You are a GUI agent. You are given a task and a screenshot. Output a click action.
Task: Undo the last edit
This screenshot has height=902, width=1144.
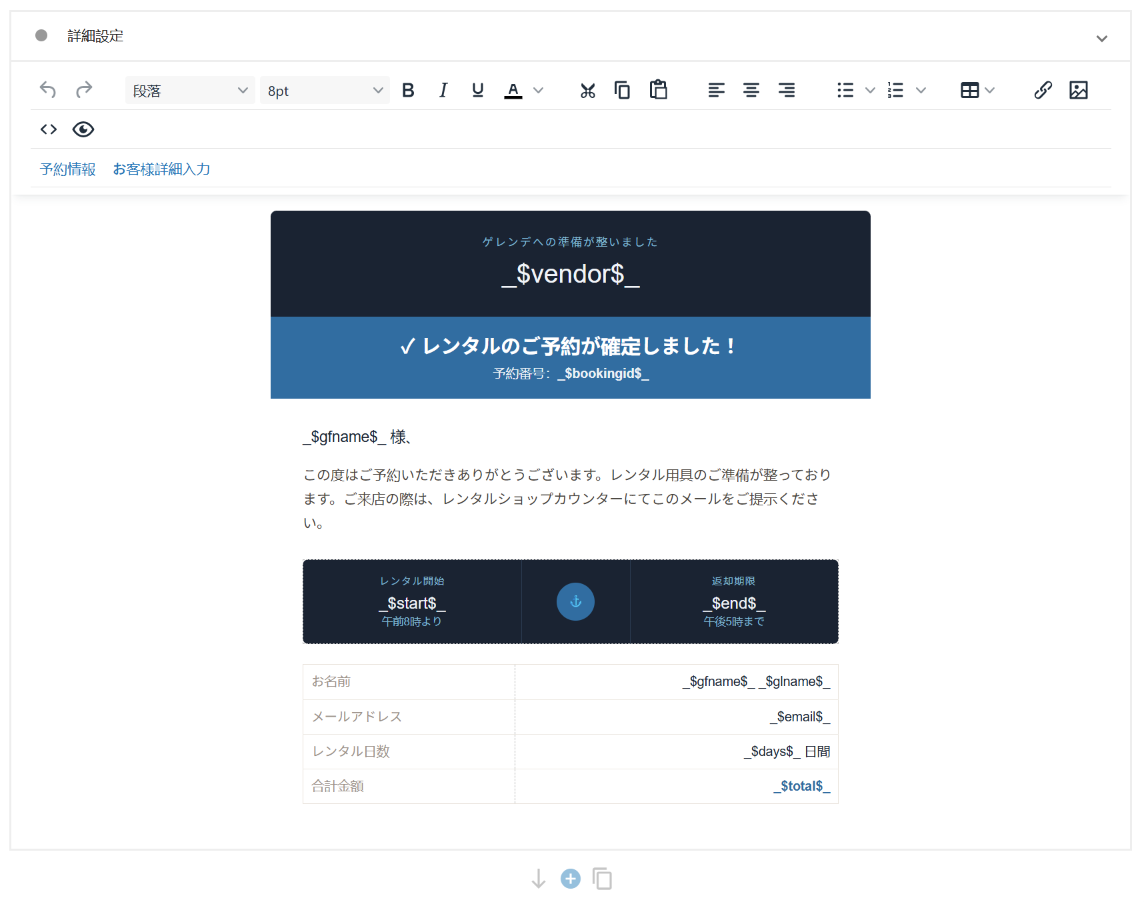[x=48, y=90]
